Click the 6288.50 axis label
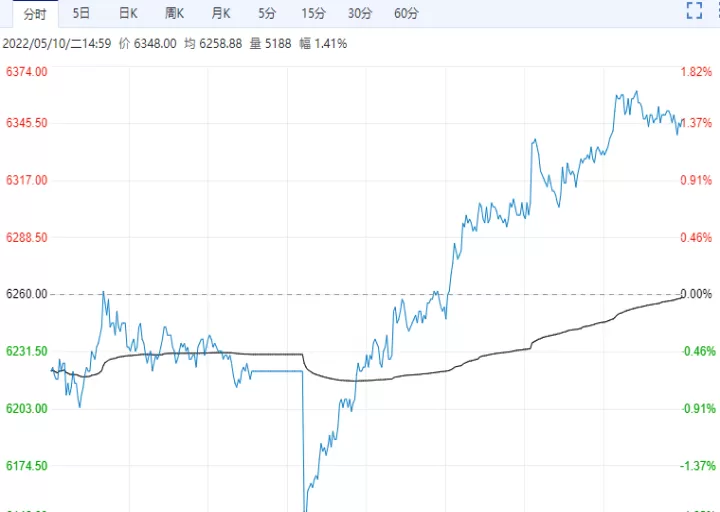The height and width of the screenshot is (512, 720). (x=27, y=237)
